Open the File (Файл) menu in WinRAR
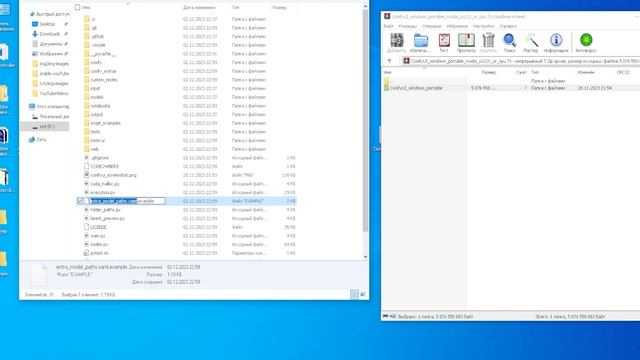The image size is (640, 360). (x=388, y=26)
